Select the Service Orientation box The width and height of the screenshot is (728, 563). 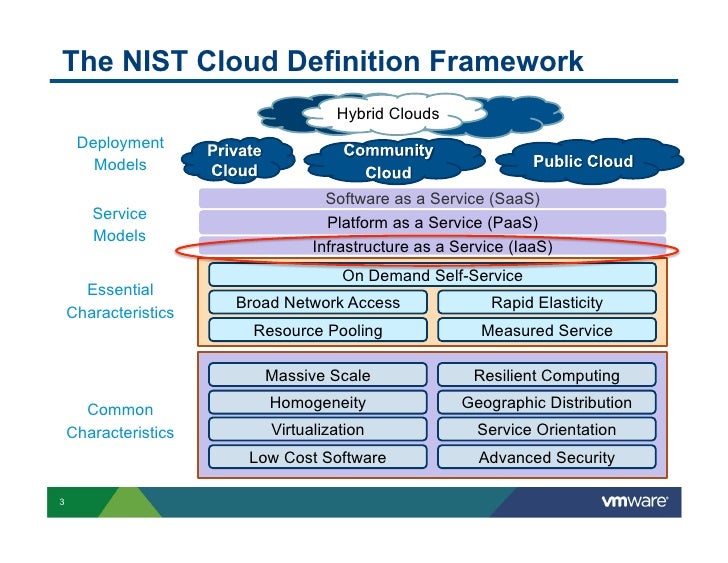[x=547, y=429]
